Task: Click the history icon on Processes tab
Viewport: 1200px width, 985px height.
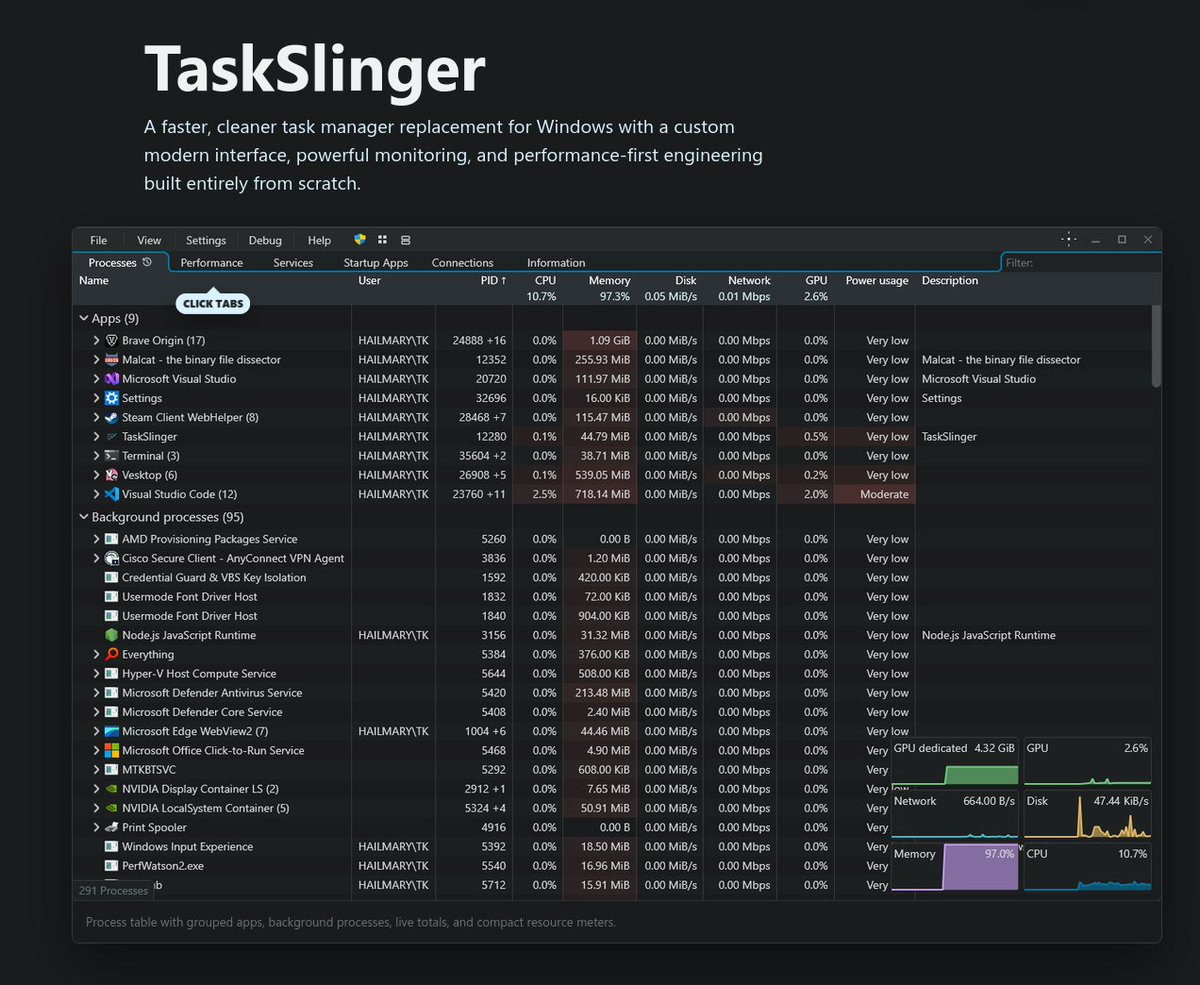Action: point(147,262)
